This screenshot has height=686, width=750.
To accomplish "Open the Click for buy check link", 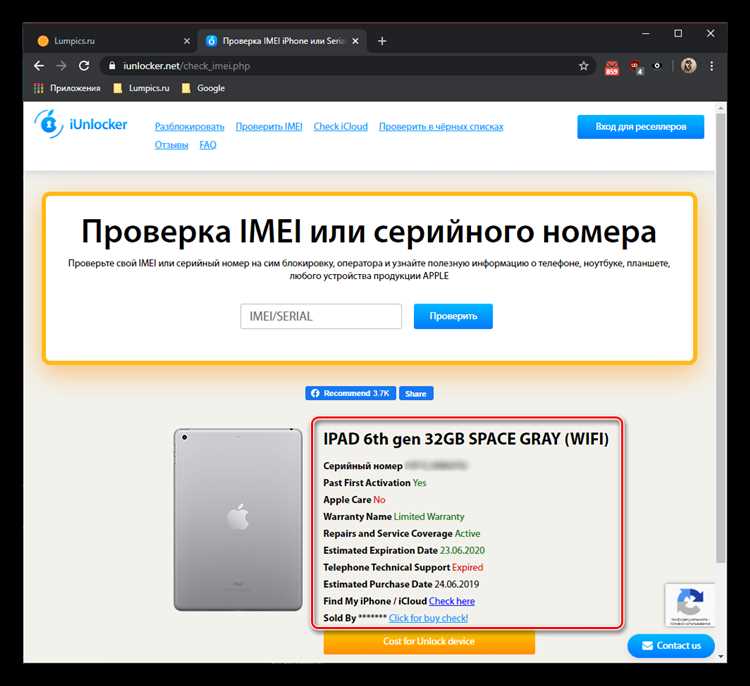I will click(x=428, y=618).
